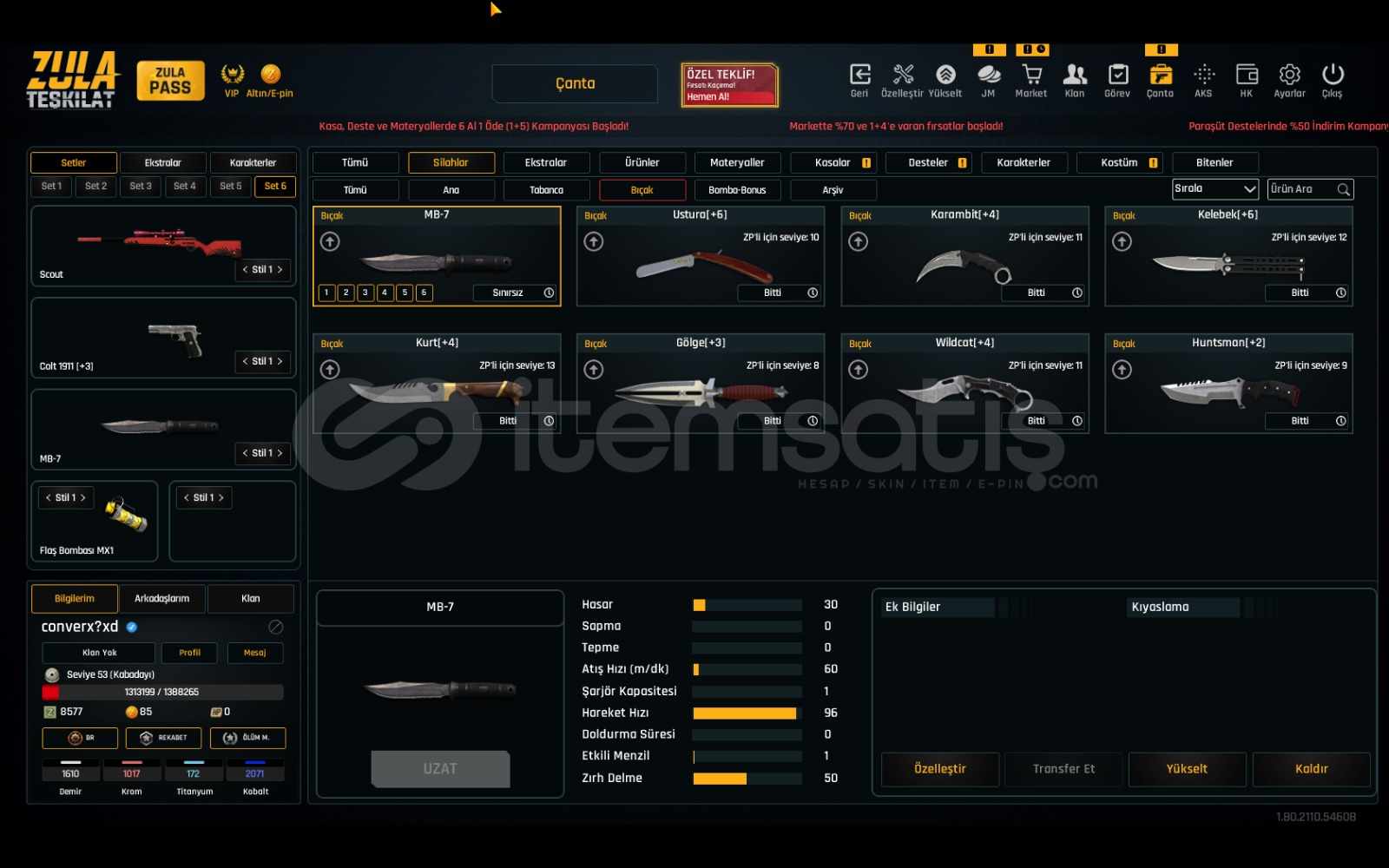Open the Sırala sort dropdown
Viewport: 1389px width, 868px height.
click(1215, 189)
